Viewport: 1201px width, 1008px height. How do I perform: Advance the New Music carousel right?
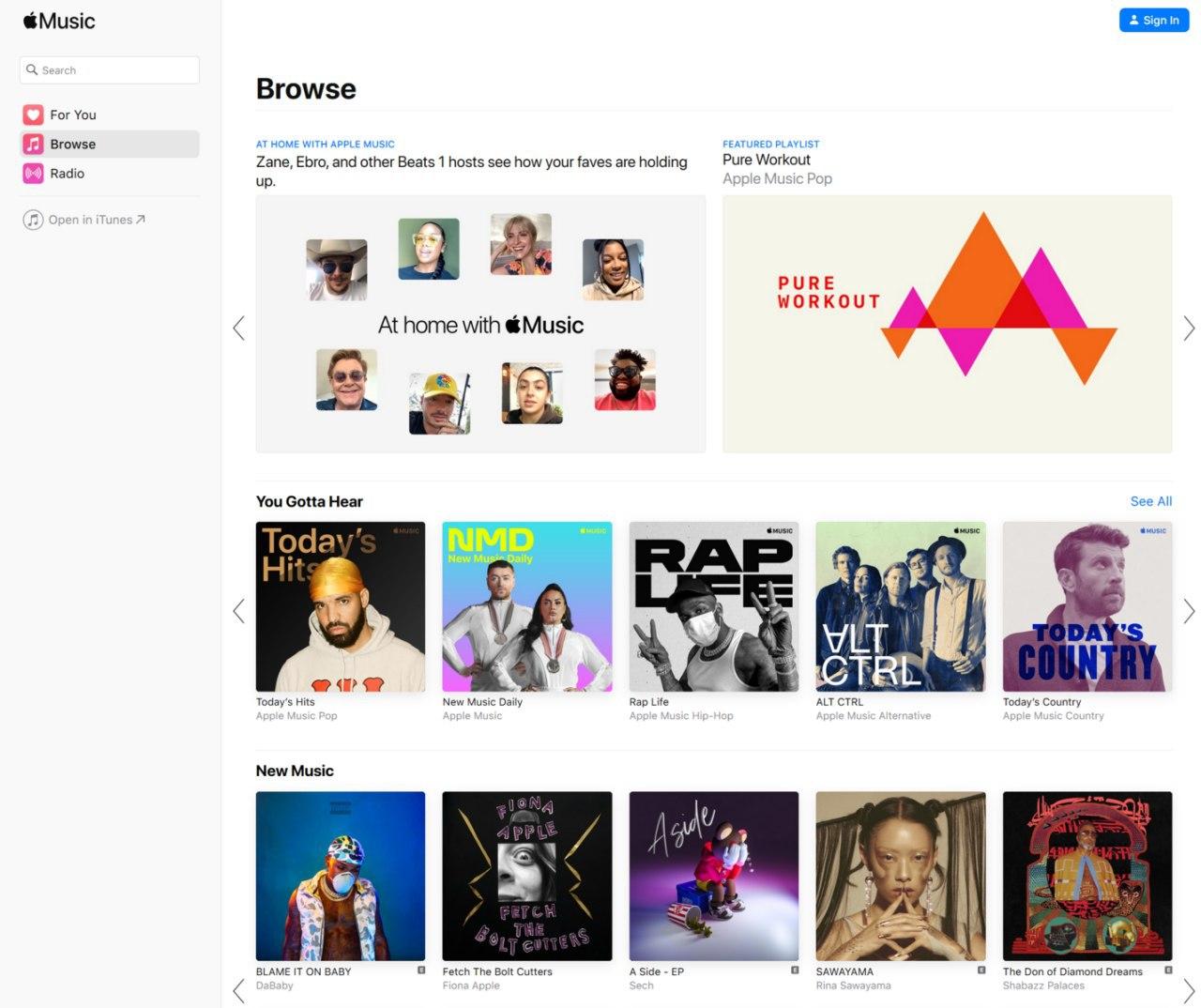point(1189,990)
